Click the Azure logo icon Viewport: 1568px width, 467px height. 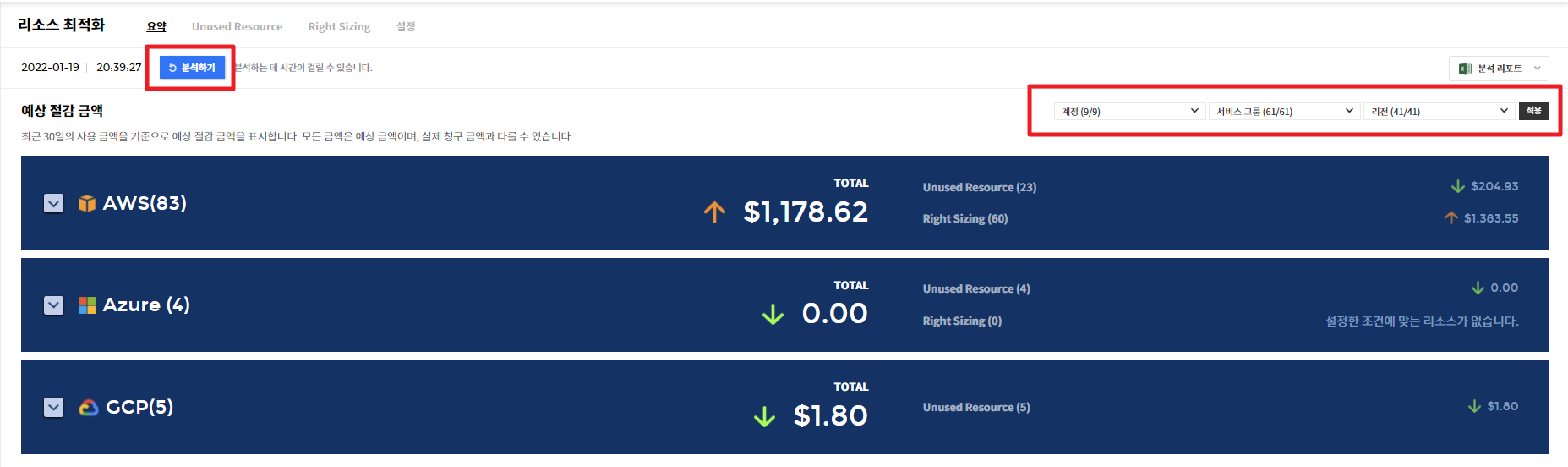[87, 305]
